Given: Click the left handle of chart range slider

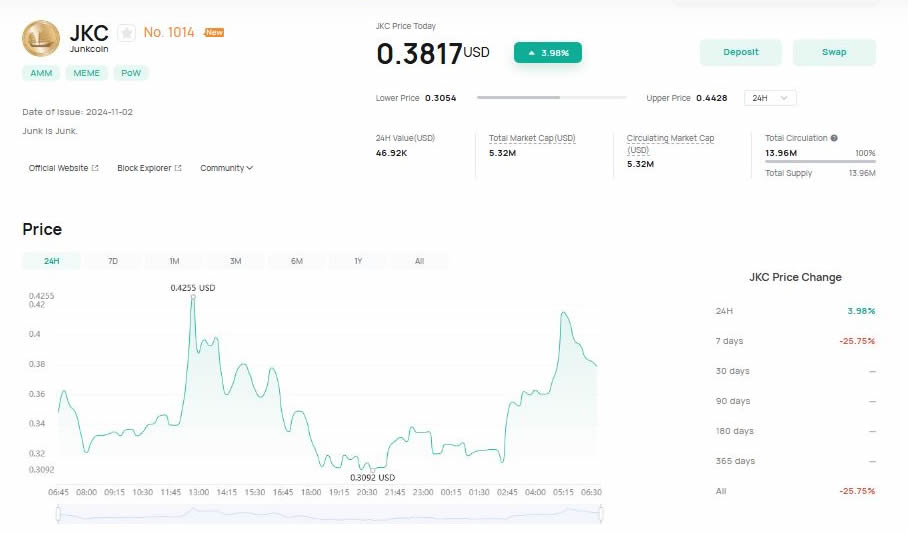Looking at the screenshot, I should point(58,514).
